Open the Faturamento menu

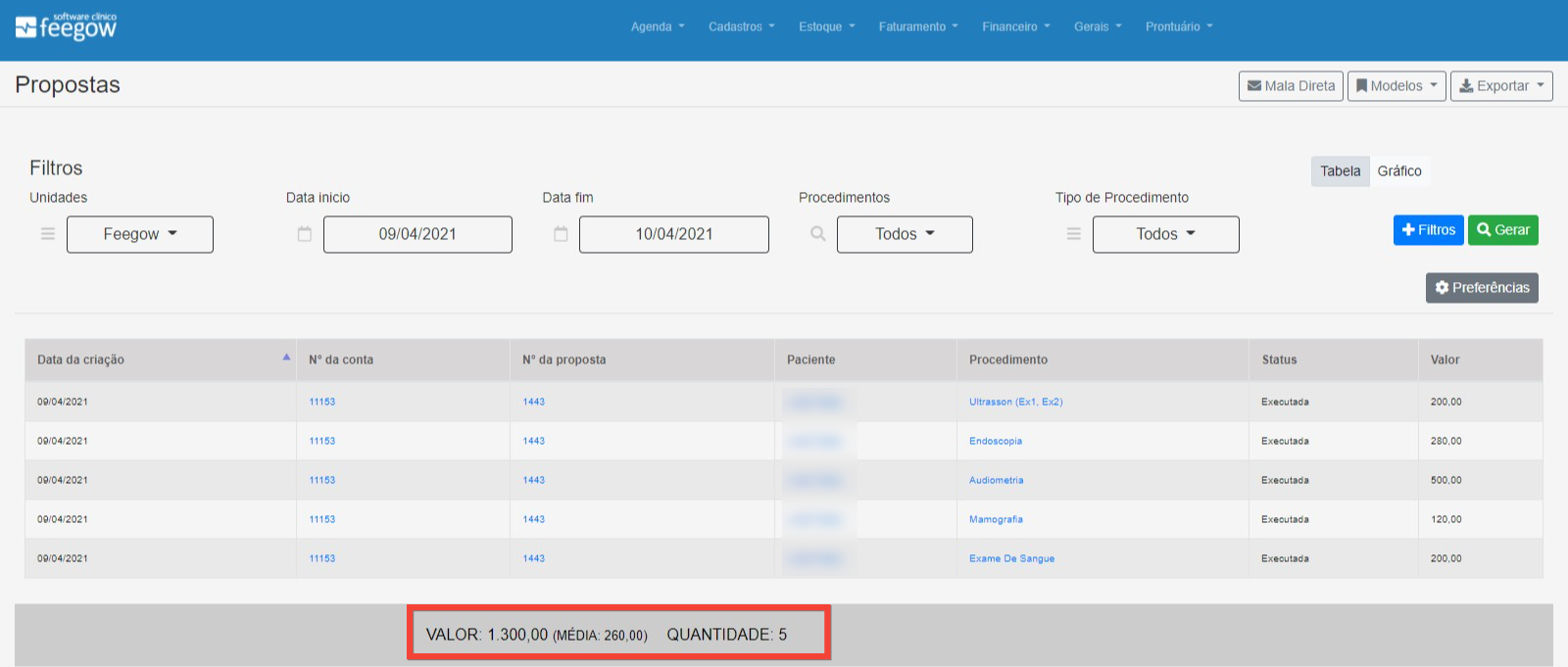[x=918, y=26]
